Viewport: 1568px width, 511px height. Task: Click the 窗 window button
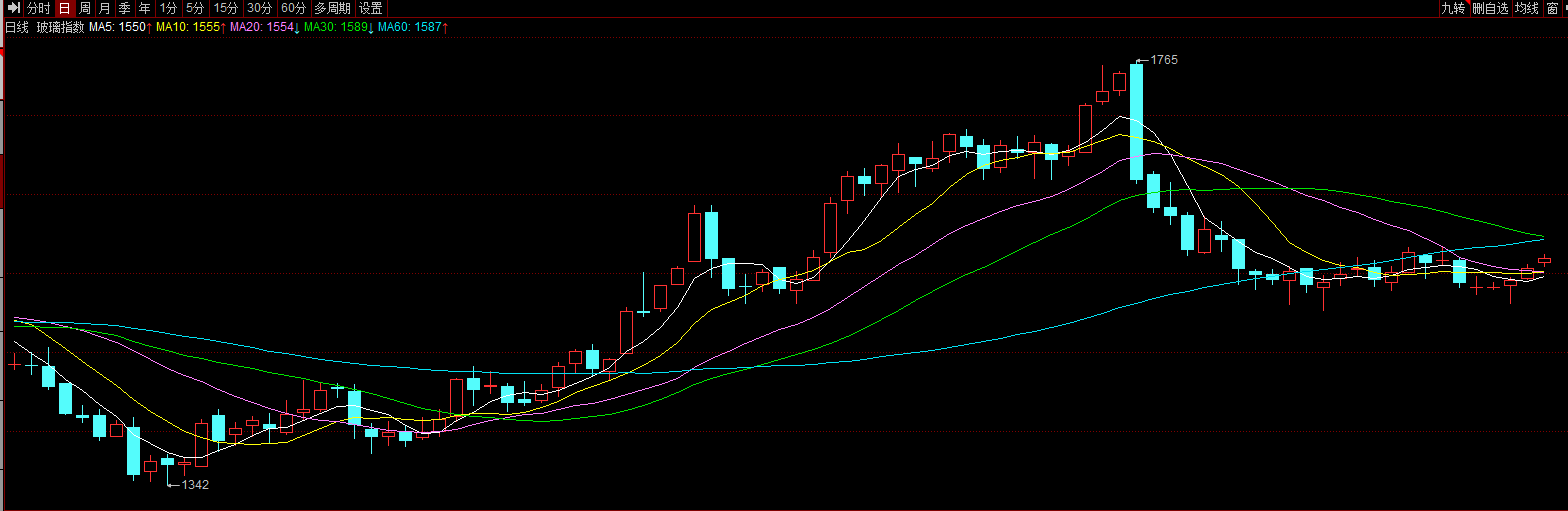pos(1552,8)
